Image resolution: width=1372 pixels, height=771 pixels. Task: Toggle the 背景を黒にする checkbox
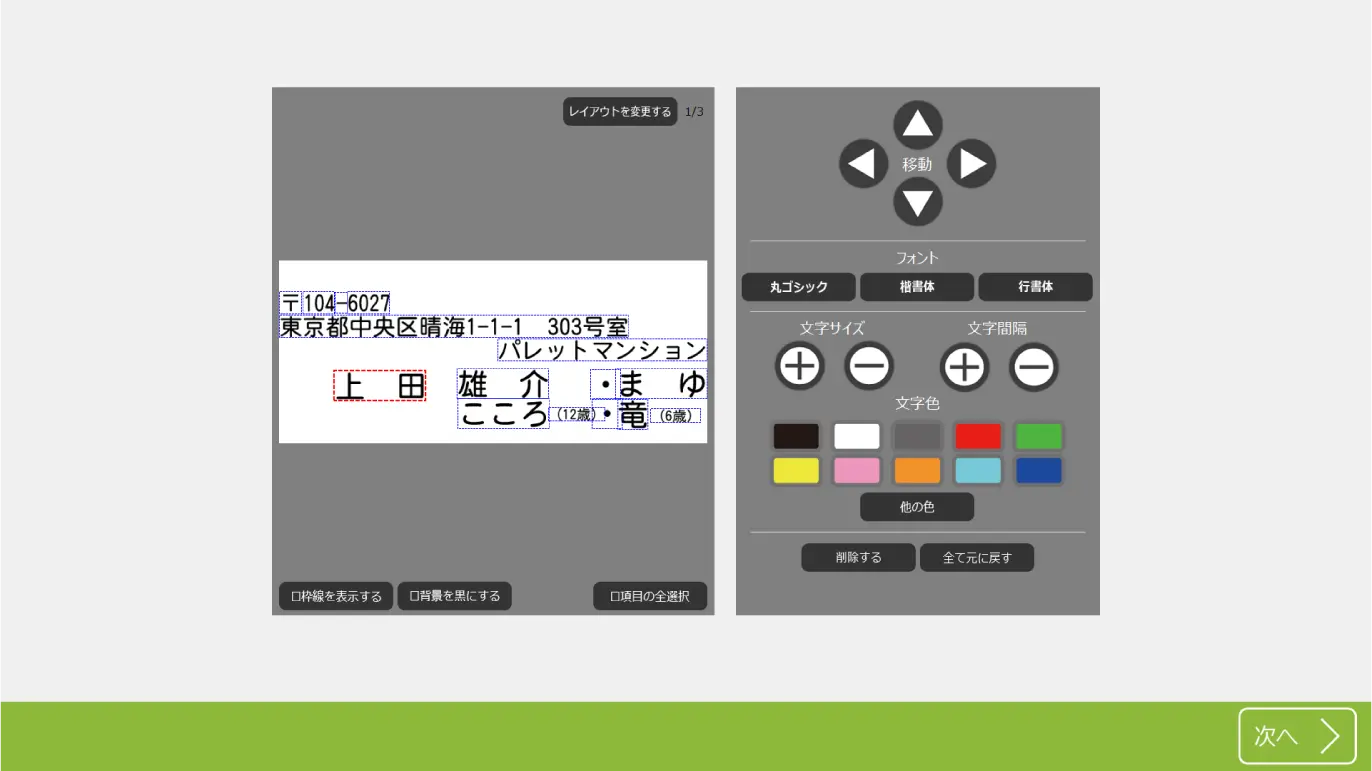(x=455, y=596)
